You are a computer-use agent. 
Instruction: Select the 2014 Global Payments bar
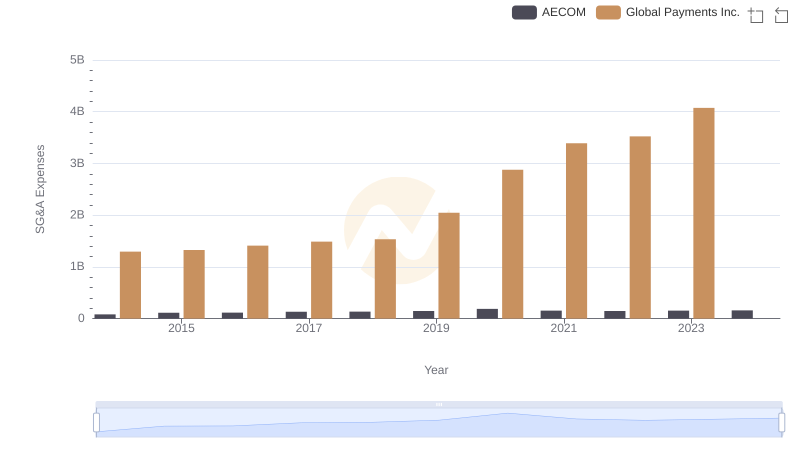pos(131,285)
